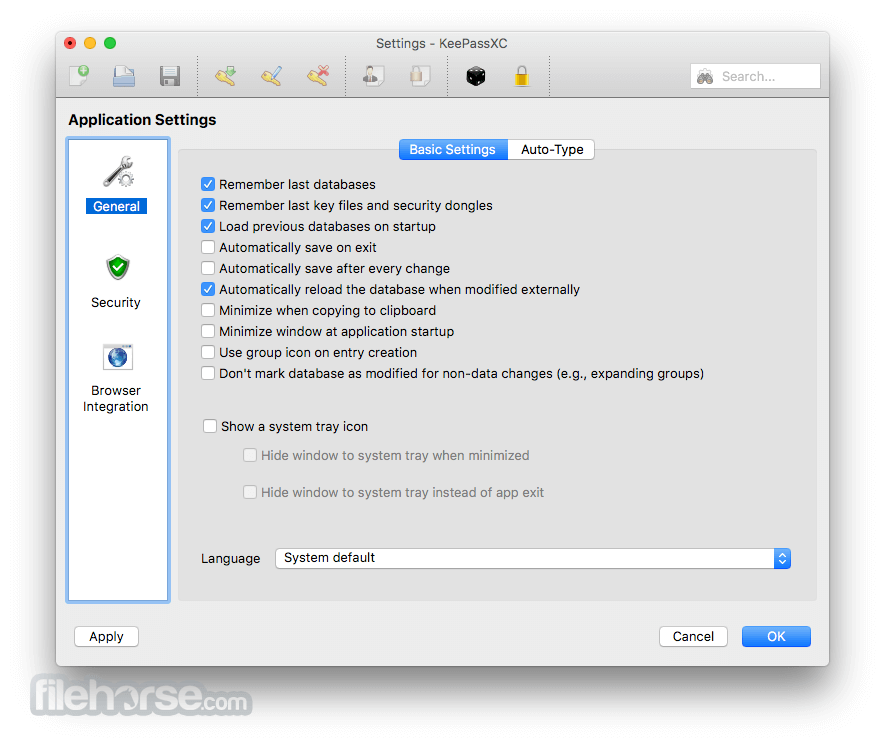Minimize the window with the yellow button

click(90, 43)
